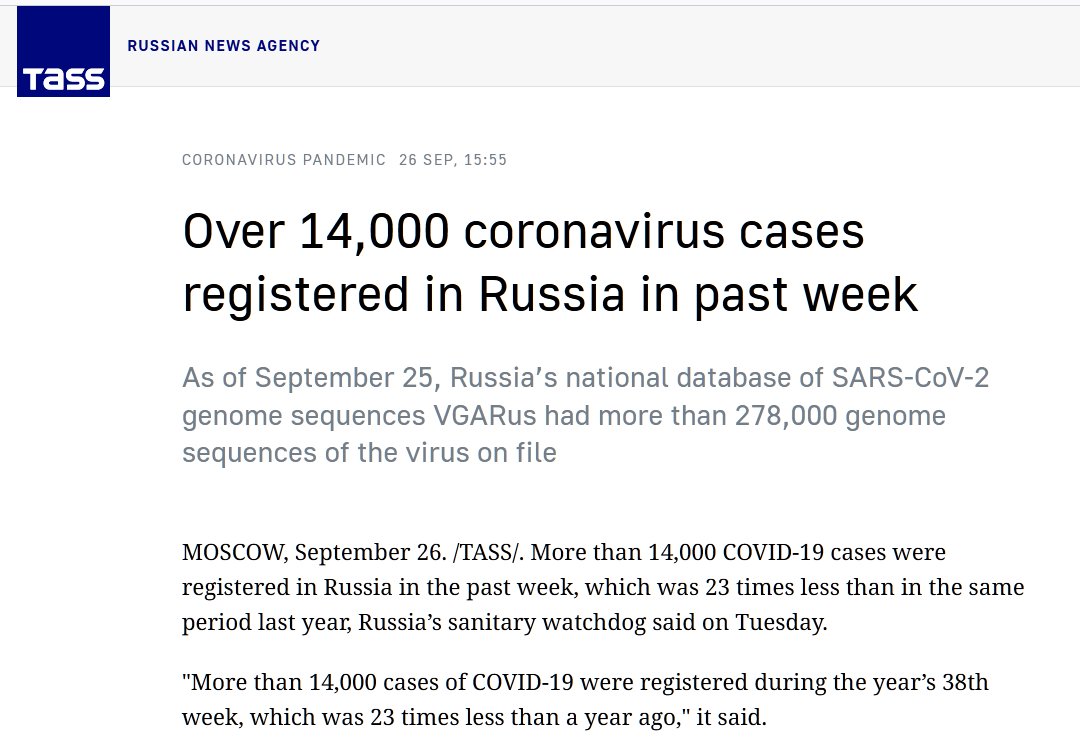The width and height of the screenshot is (1080, 750).
Task: Click the quoted paragraph beginning 'More than 14,000 cases'
Action: tap(585, 700)
